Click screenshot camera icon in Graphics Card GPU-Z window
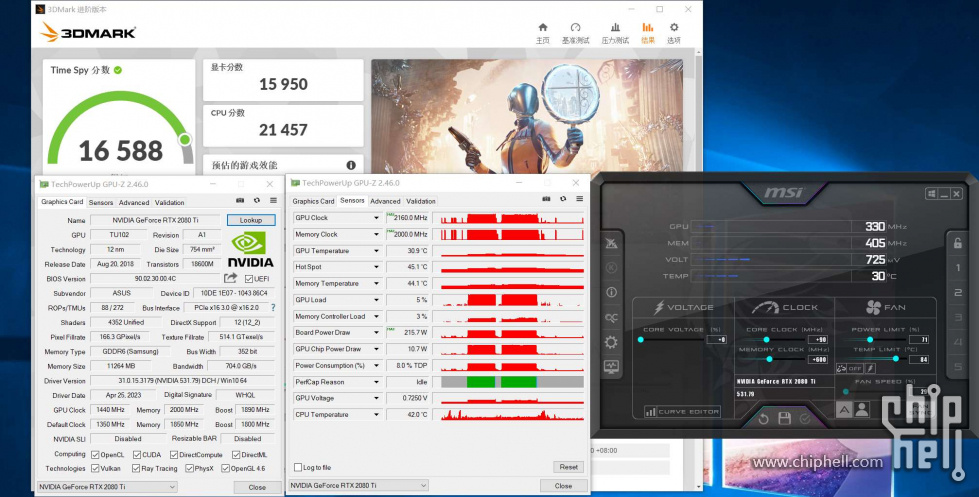Viewport: 979px width, 497px height. [x=240, y=200]
